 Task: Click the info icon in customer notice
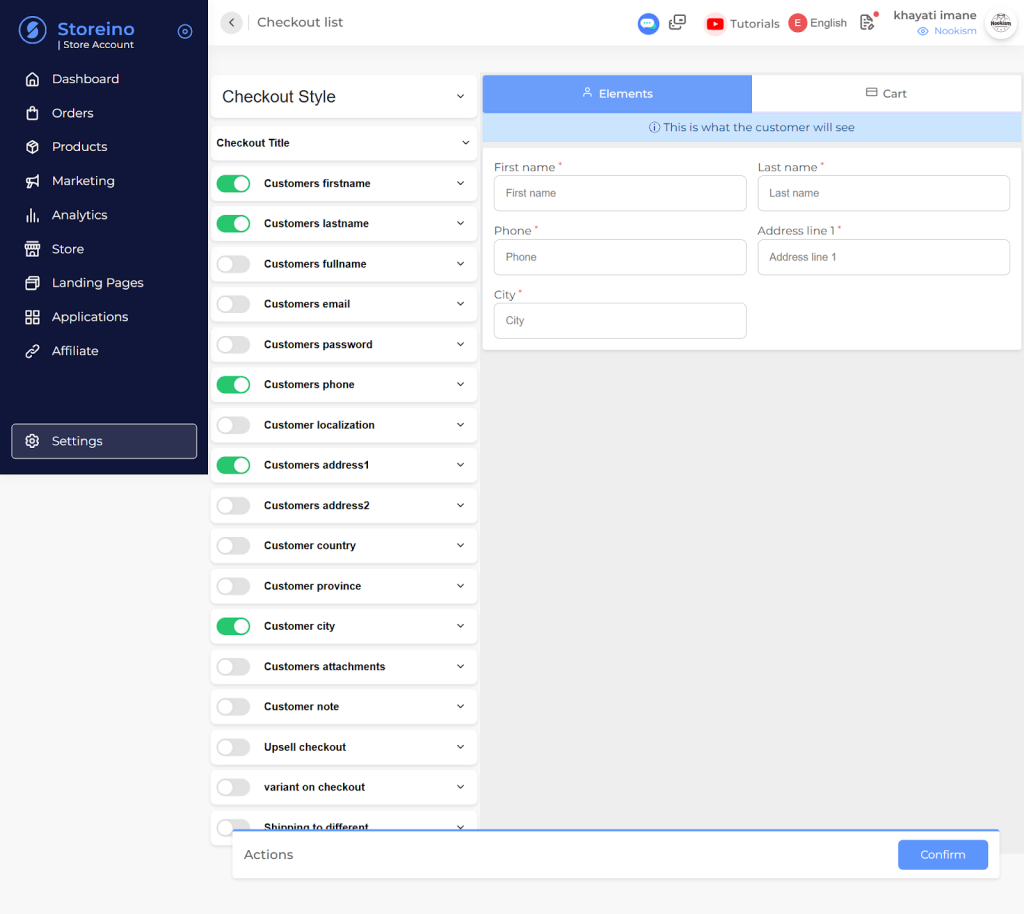(654, 127)
